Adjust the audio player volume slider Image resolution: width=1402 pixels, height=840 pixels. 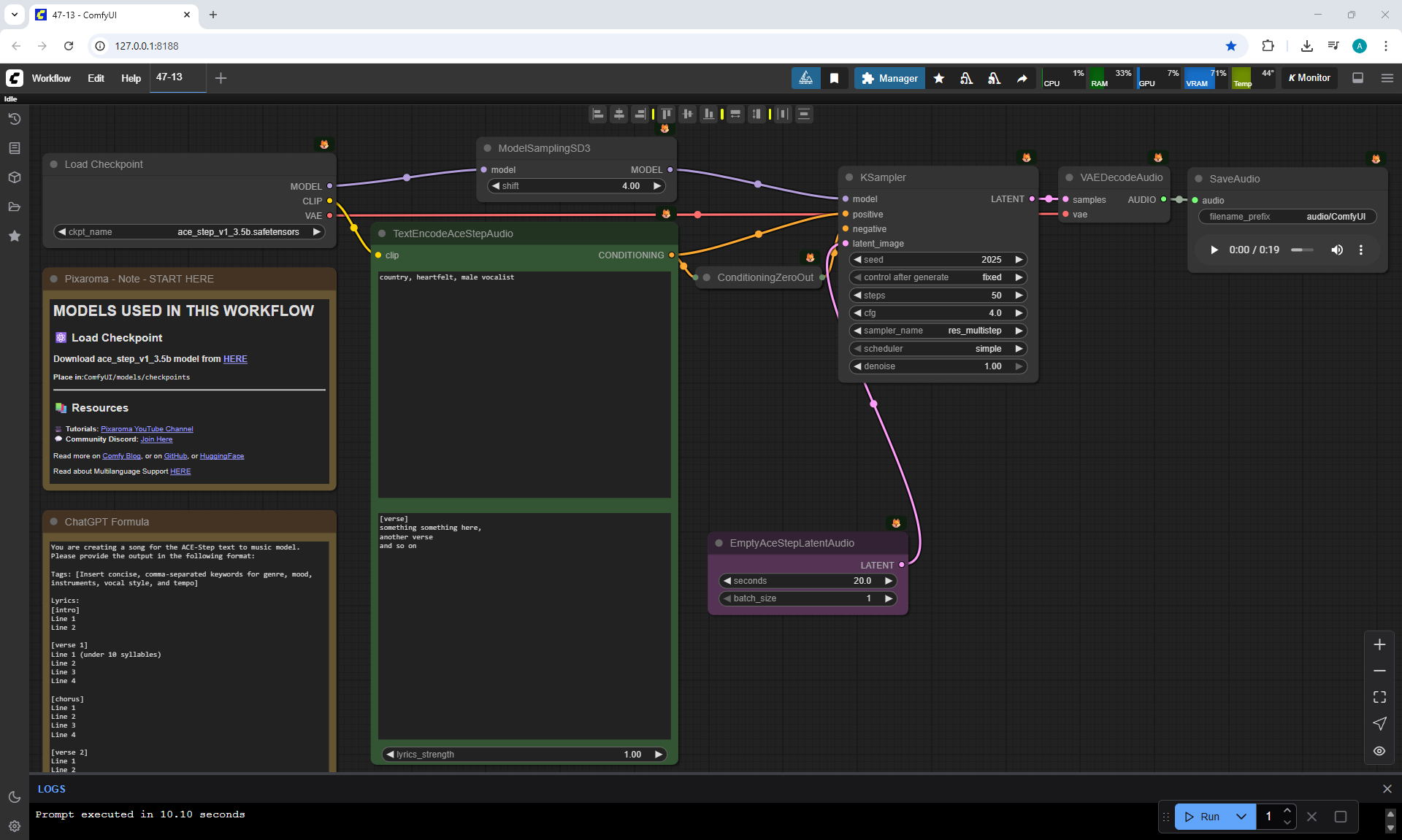point(1301,250)
